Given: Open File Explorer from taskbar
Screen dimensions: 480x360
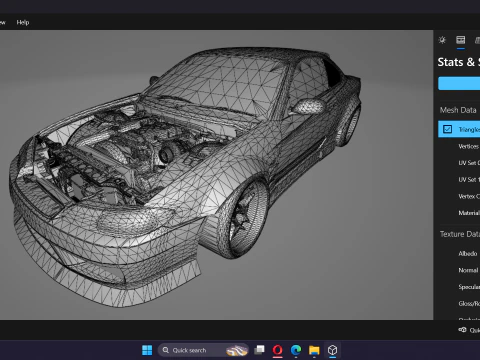Looking at the screenshot, I should coord(314,350).
